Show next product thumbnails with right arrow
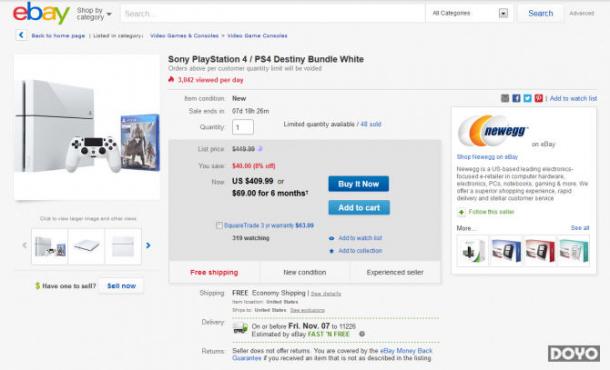 tap(148, 245)
